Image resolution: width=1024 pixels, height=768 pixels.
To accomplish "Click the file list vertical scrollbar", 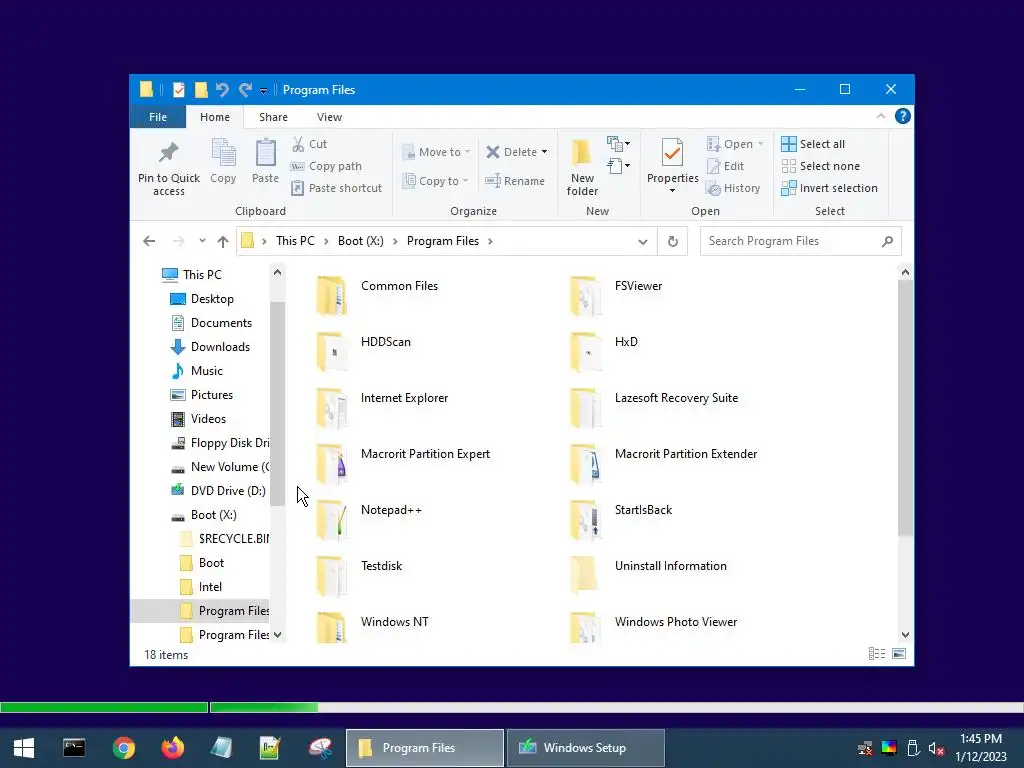I will coord(905,408).
